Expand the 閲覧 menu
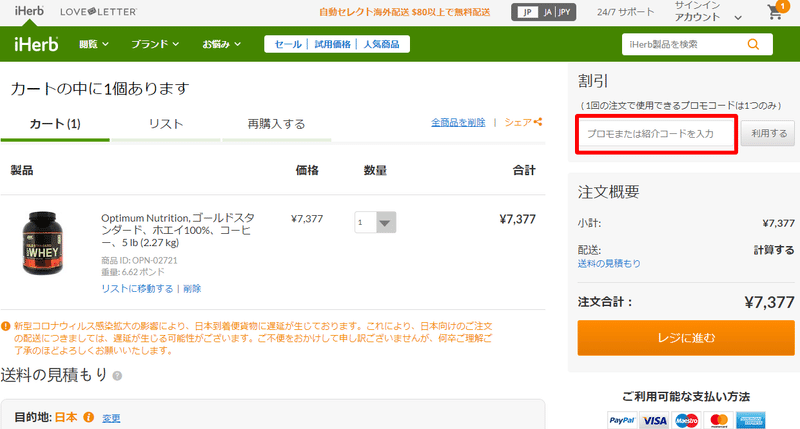 pyautogui.click(x=94, y=44)
